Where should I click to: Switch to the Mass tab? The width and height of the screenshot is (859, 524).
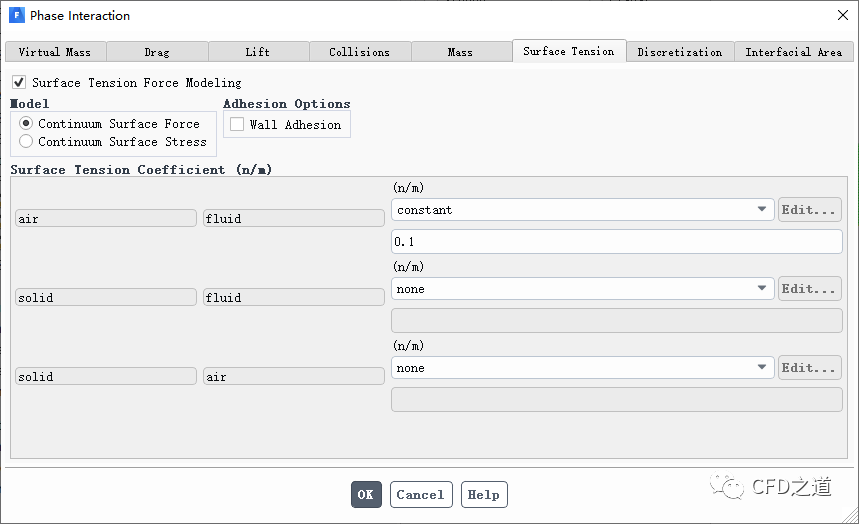460,52
